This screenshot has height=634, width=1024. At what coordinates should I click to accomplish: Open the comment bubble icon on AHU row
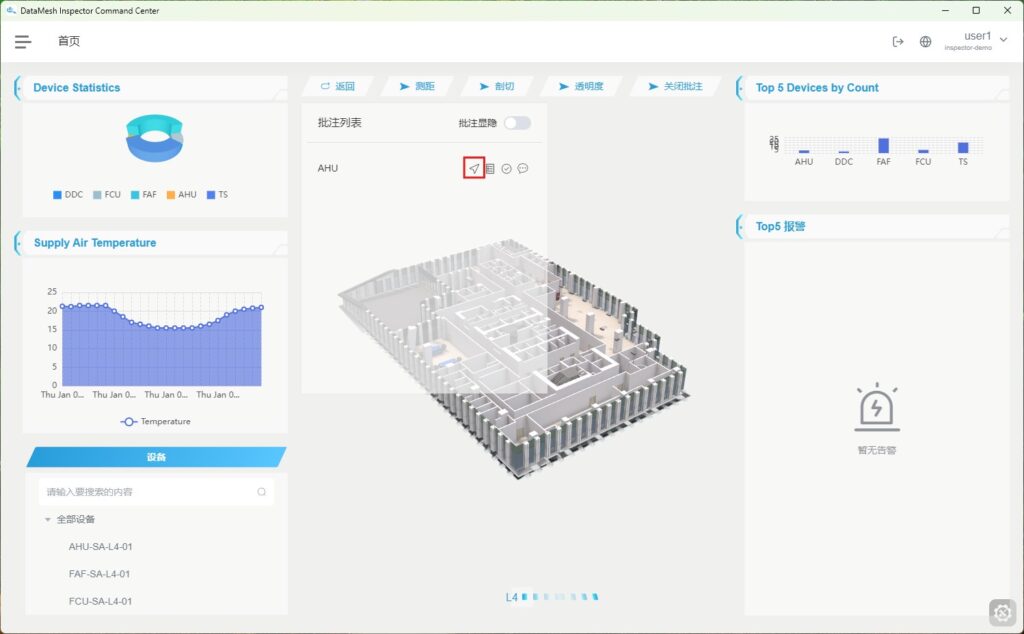coord(523,168)
